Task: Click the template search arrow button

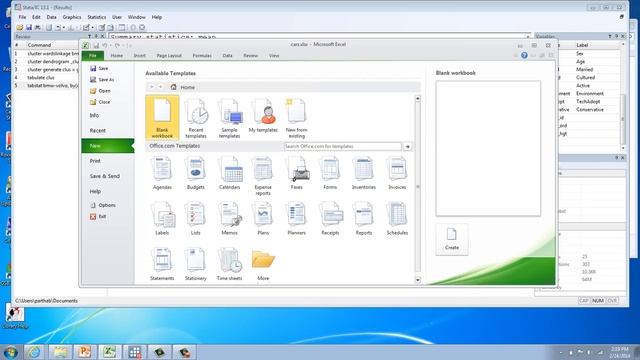Action: coord(407,146)
